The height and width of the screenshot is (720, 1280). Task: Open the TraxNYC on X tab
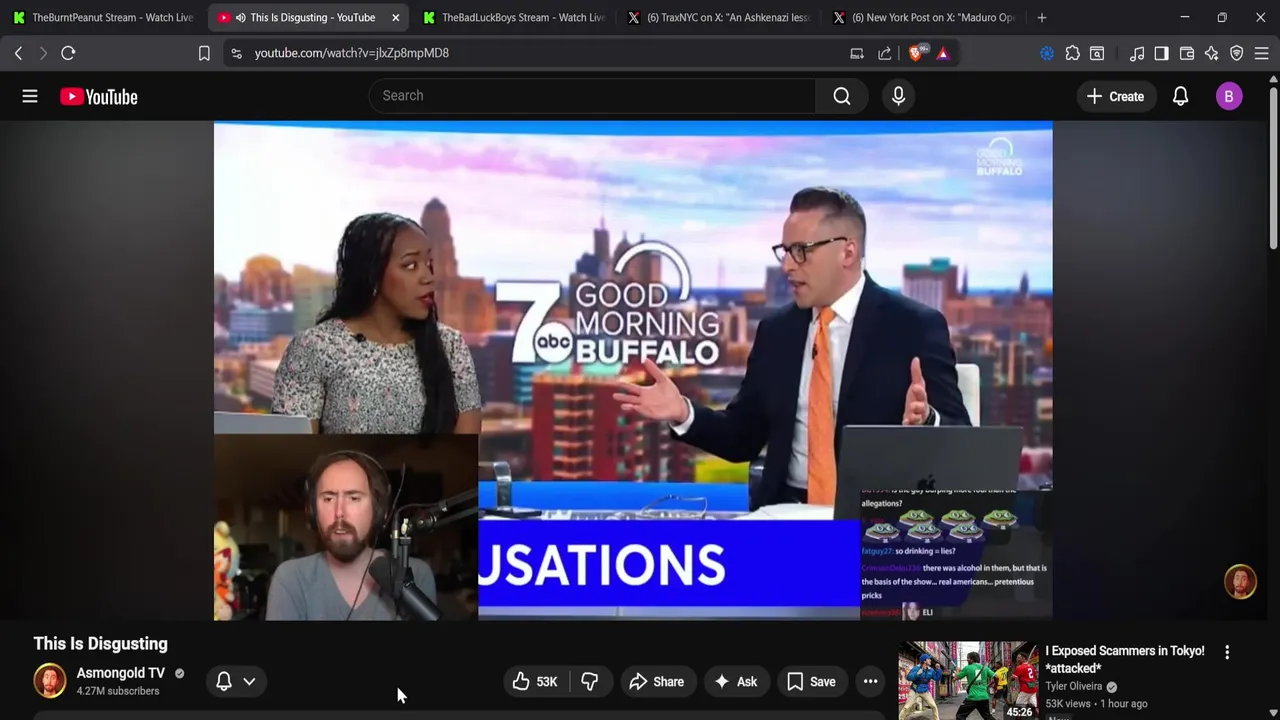pos(718,17)
